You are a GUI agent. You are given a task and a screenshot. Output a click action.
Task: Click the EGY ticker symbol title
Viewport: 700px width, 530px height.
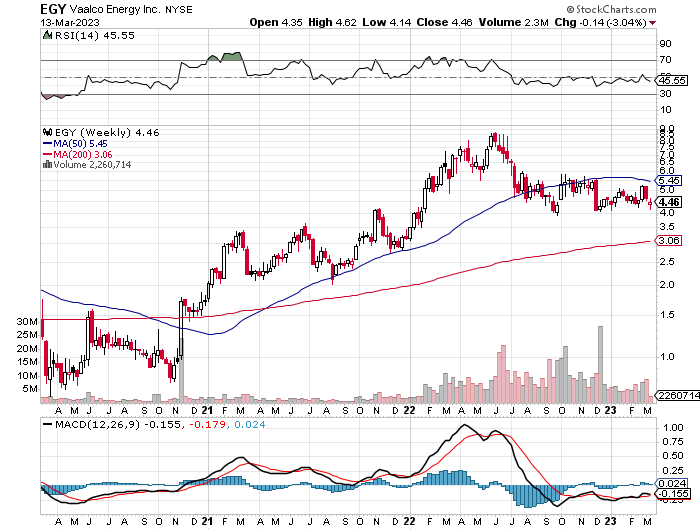(x=54, y=9)
